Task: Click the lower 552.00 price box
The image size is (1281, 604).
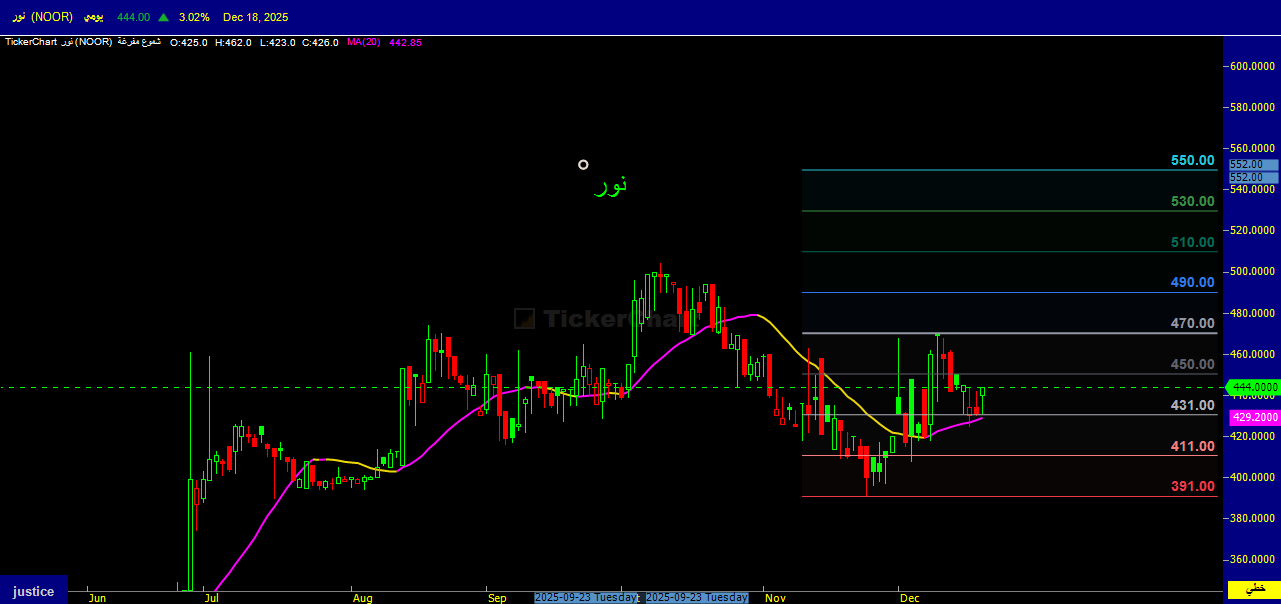Action: tap(1246, 177)
